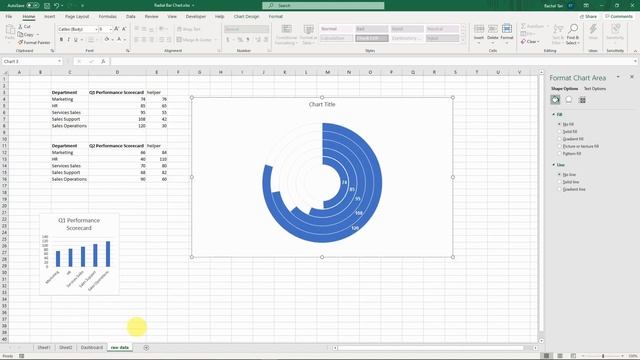The image size is (640, 360).
Task: Open the font name dropdown
Action: point(96,29)
